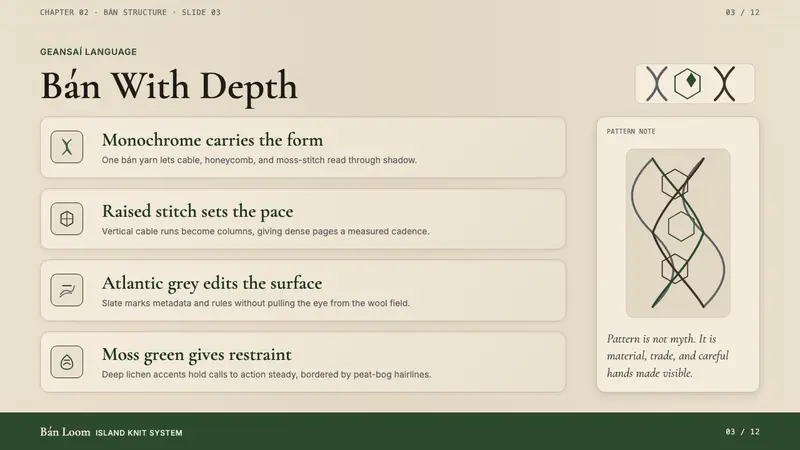Viewport: 800px width, 450px height.
Task: Click the cable pattern illustration in Pattern Note
Action: (x=678, y=233)
